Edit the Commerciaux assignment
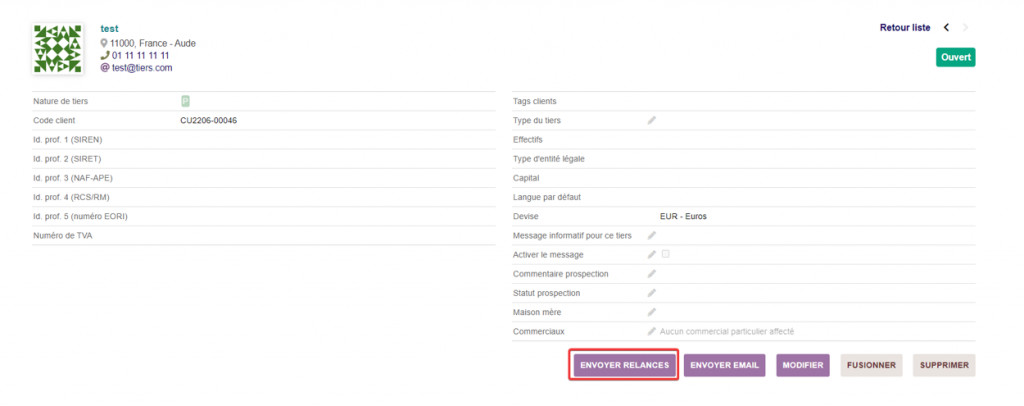1024x406 pixels. (652, 331)
